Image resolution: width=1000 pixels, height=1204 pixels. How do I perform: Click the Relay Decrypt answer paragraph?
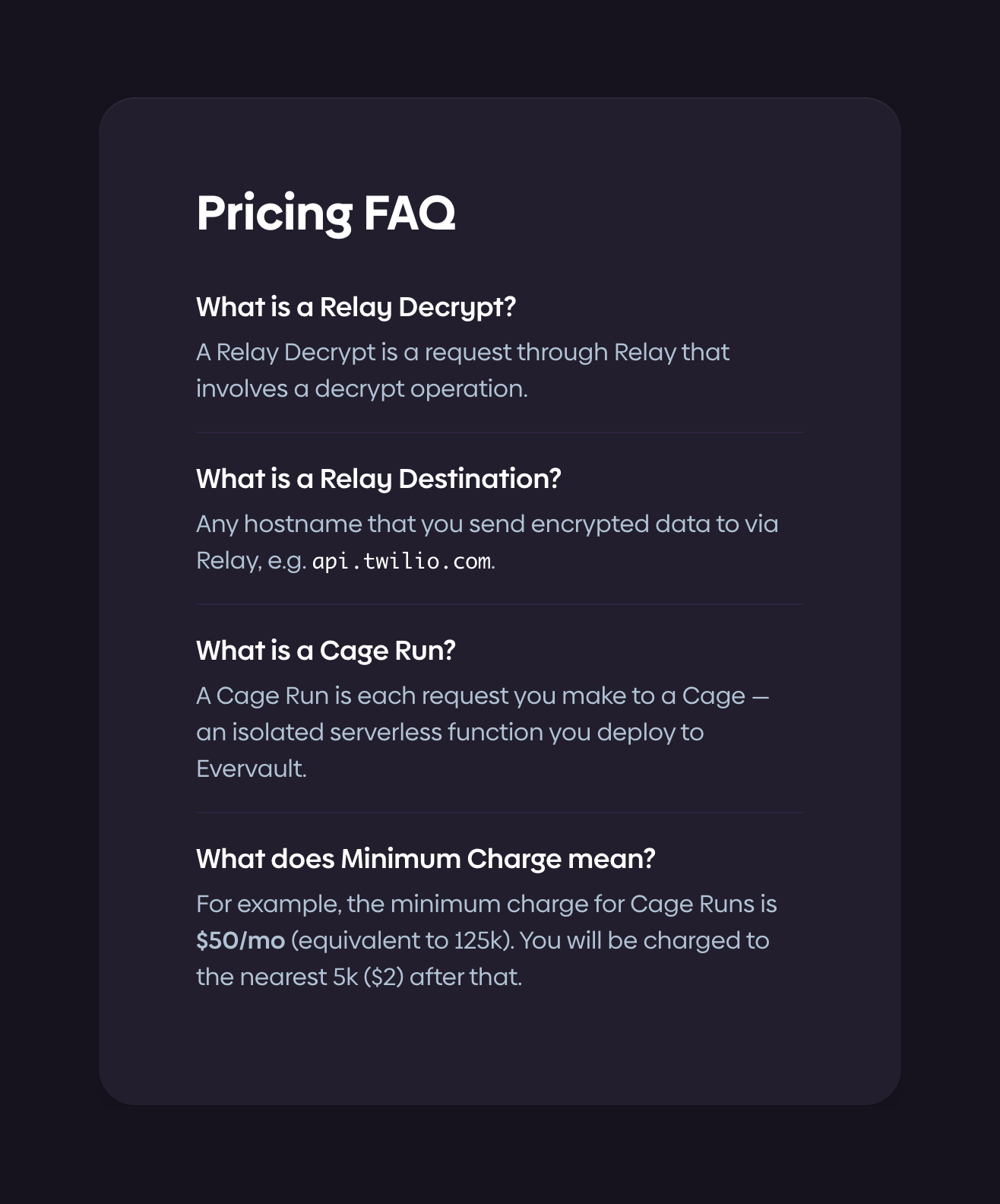[462, 370]
